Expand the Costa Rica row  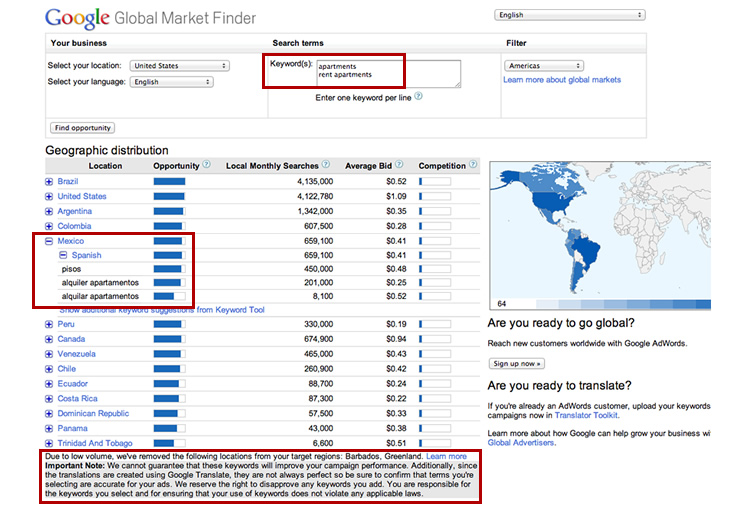tap(49, 399)
